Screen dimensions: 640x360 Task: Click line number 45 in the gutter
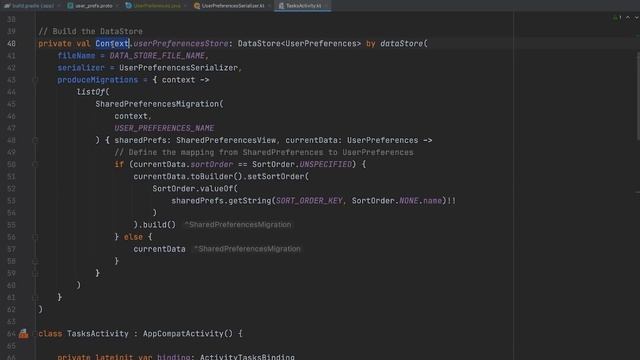11,104
